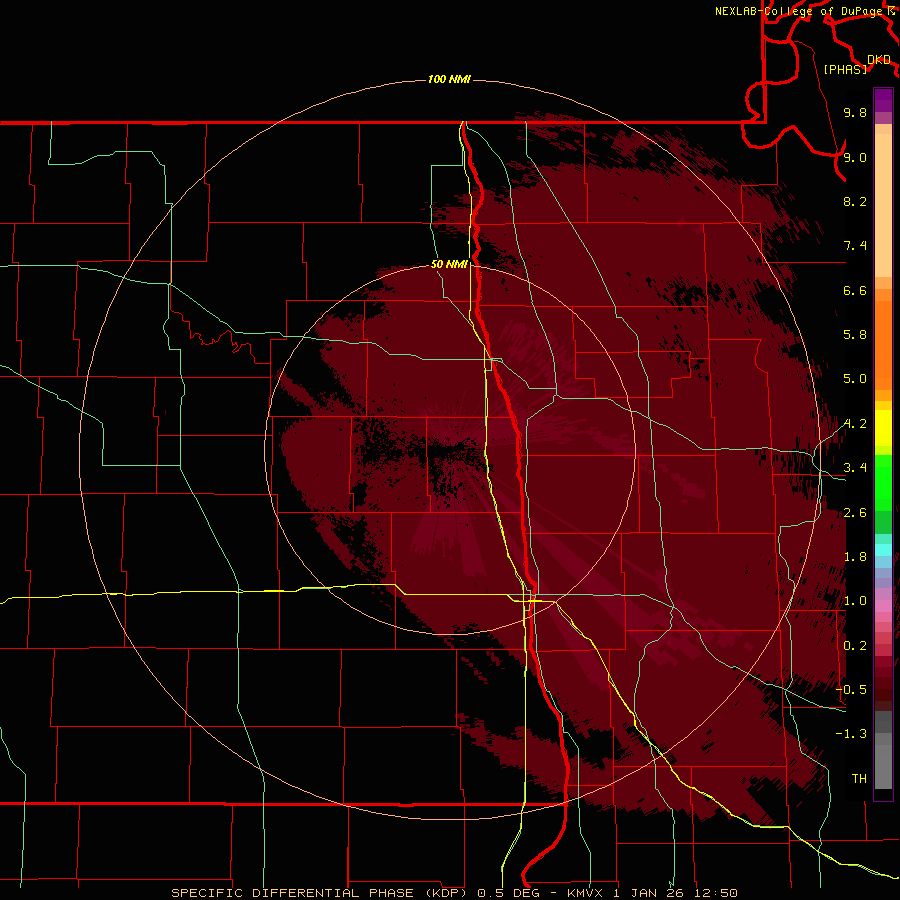
Task: Select the DKD product label above scale
Action: 878,59
